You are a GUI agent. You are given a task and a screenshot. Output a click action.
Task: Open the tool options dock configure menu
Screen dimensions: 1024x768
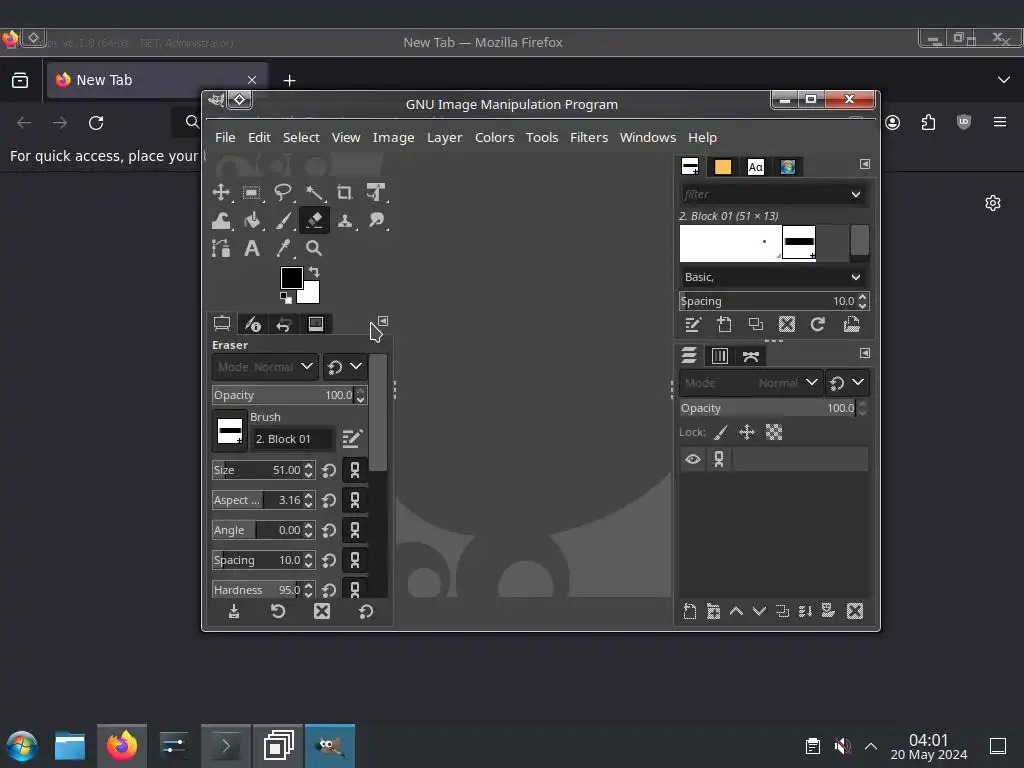(x=383, y=321)
